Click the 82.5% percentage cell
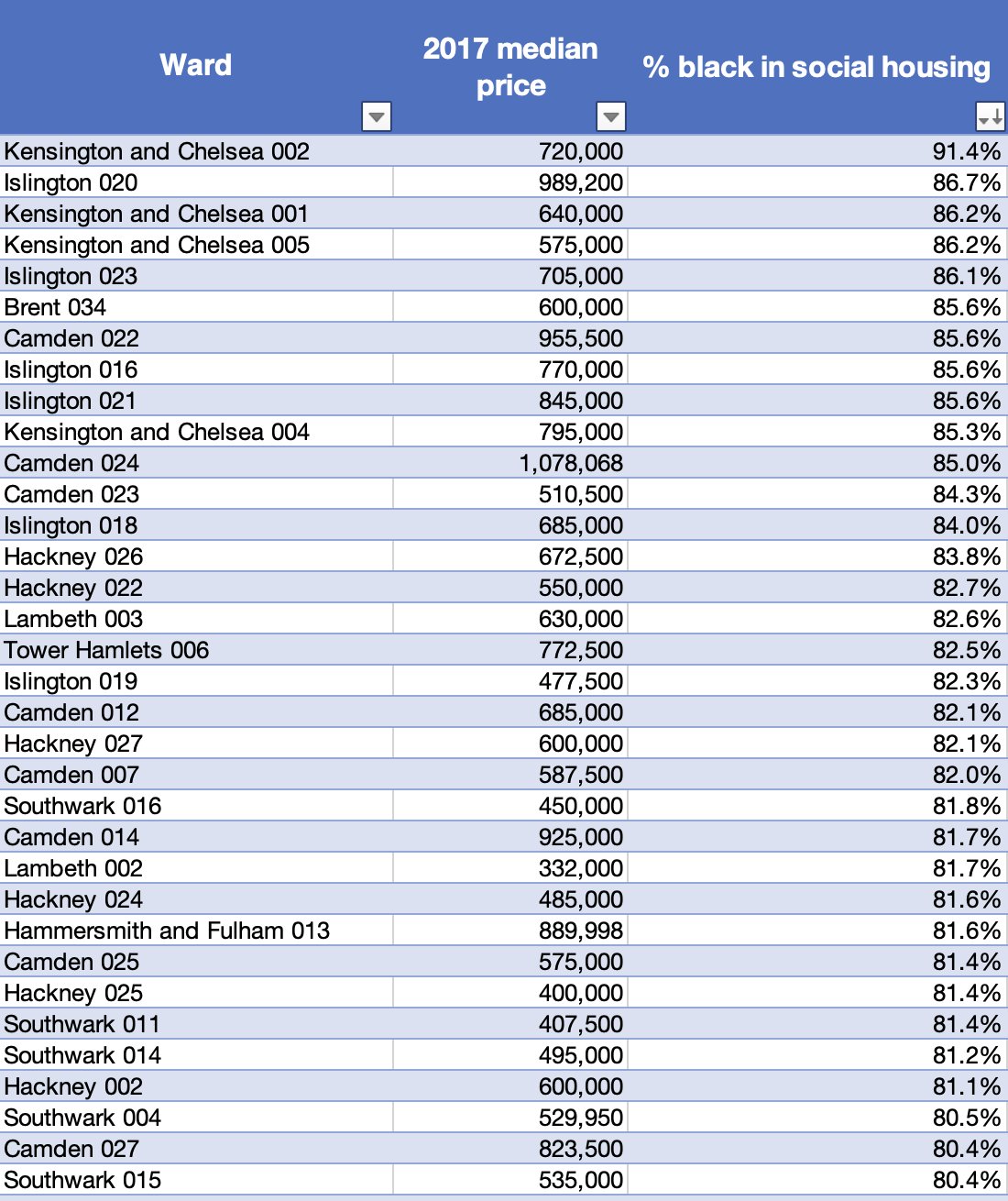This screenshot has width=1008, height=1201. pyautogui.click(x=817, y=650)
